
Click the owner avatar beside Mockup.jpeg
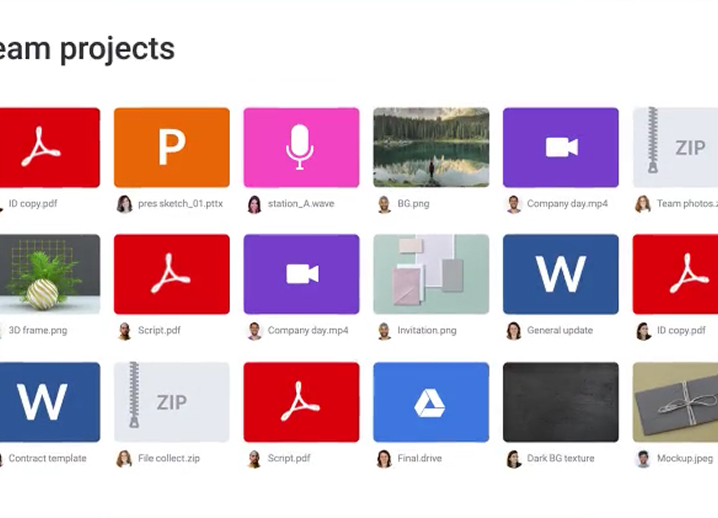[643, 459]
